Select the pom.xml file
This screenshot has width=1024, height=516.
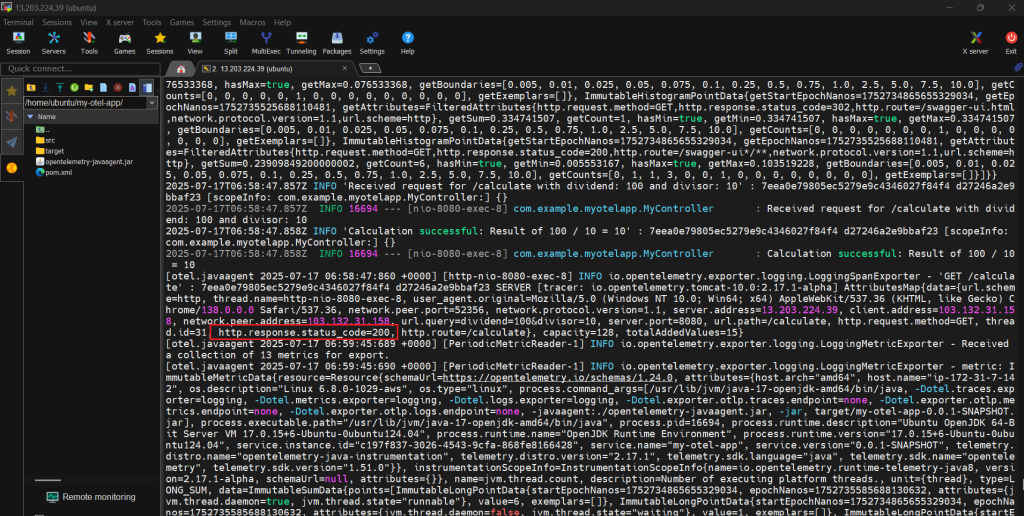click(54, 172)
